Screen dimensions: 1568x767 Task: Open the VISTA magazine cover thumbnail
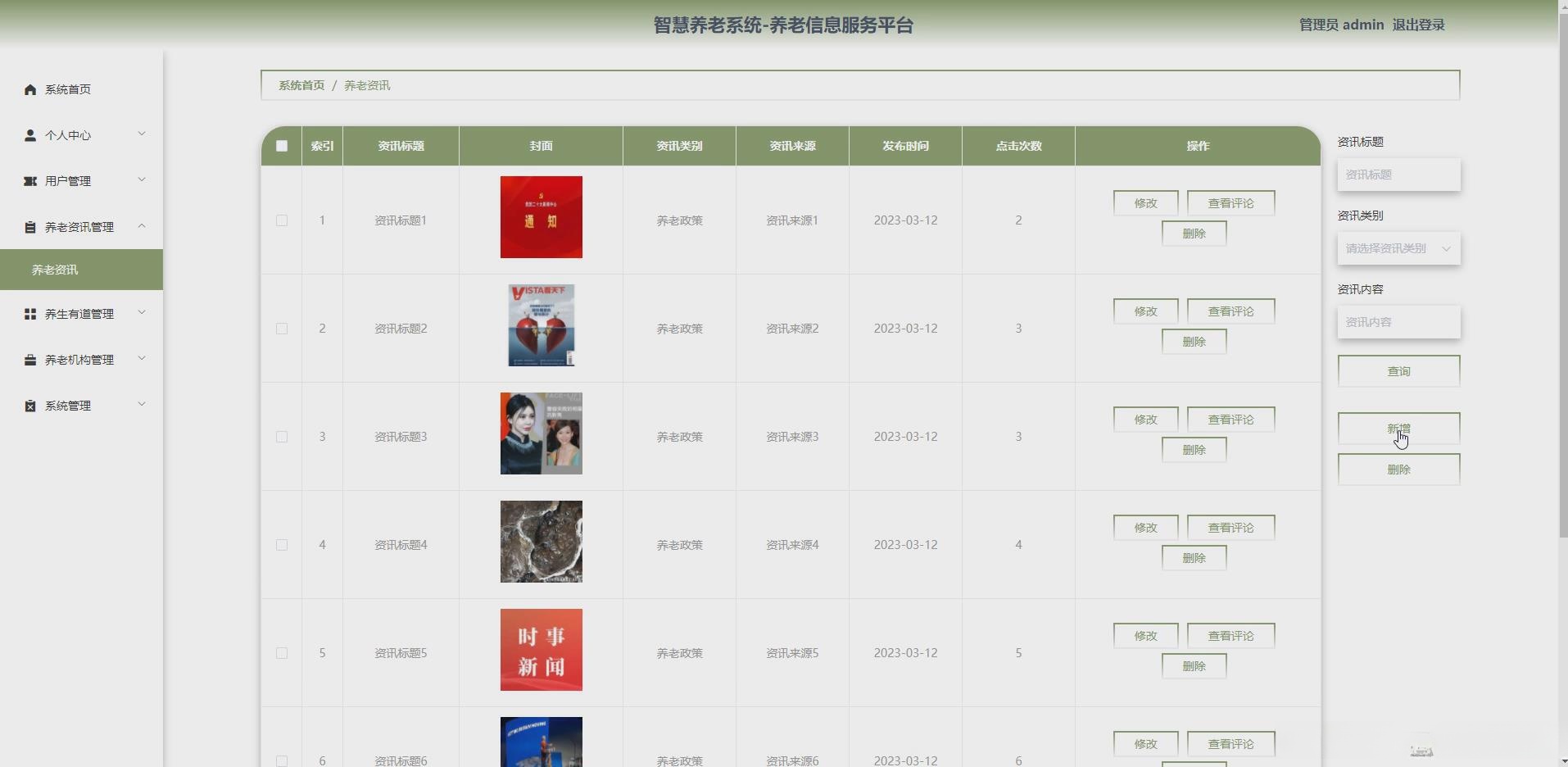[542, 325]
